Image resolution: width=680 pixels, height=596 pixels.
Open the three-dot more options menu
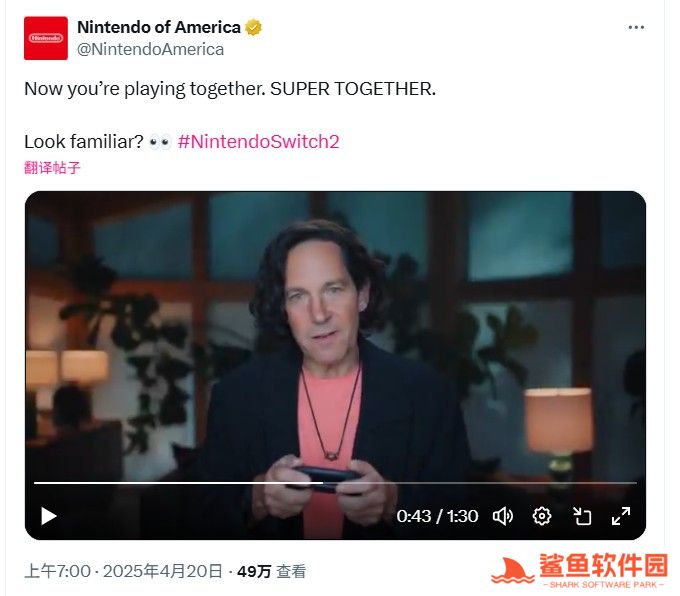636,27
